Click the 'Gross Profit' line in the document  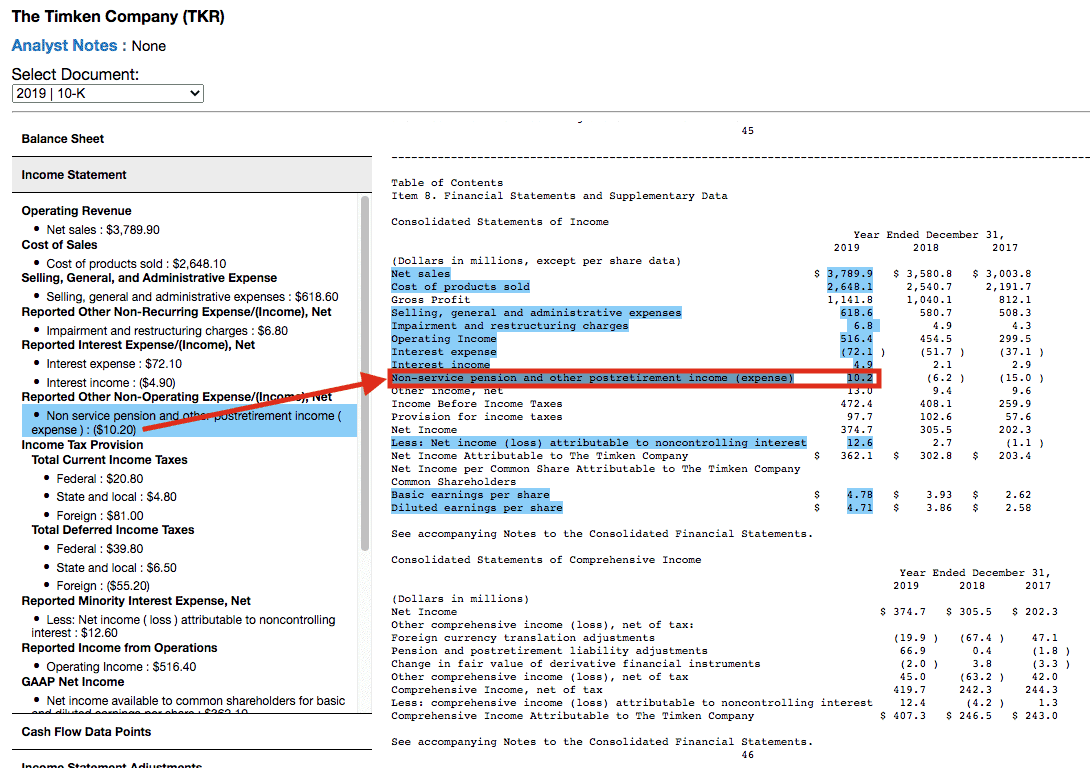coord(430,300)
